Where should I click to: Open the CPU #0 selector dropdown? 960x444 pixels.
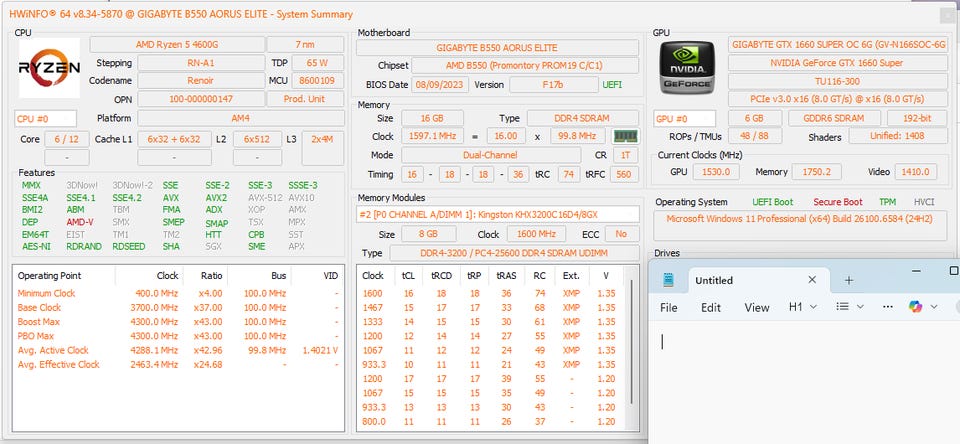(x=45, y=119)
